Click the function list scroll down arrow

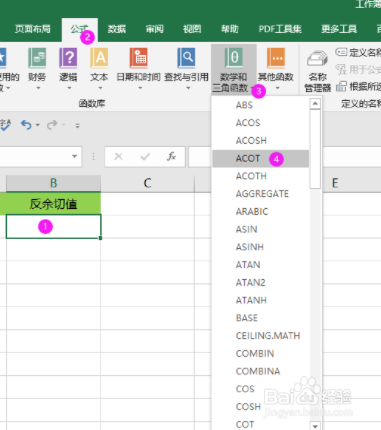pyautogui.click(x=315, y=425)
